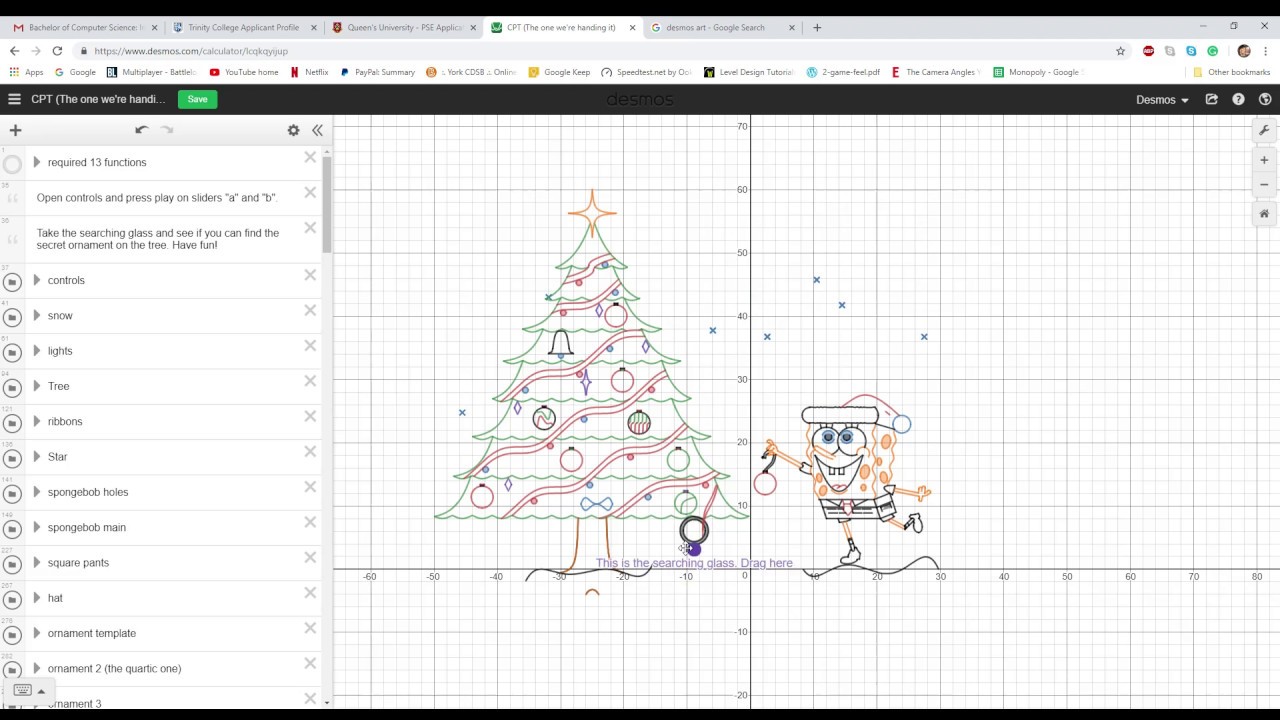Undo the last edit
The height and width of the screenshot is (720, 1280).
(142, 130)
